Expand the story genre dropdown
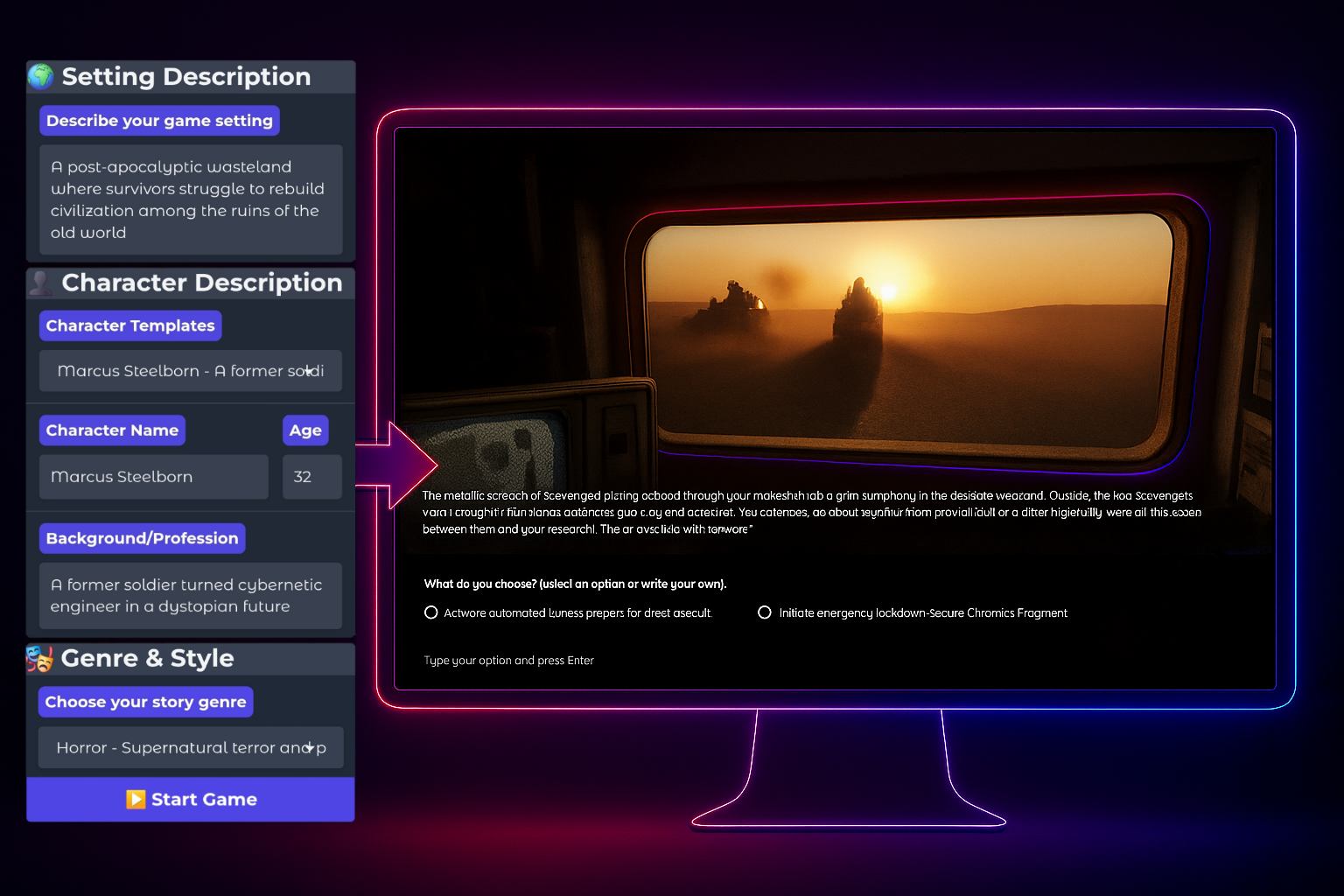This screenshot has width=1344, height=896. click(191, 747)
